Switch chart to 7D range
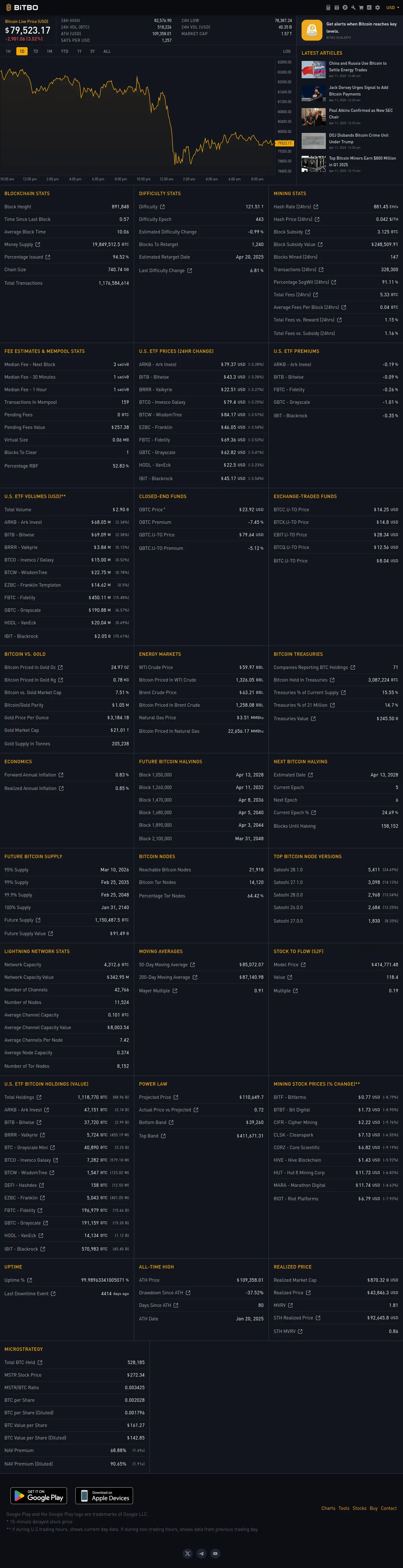 pos(35,51)
